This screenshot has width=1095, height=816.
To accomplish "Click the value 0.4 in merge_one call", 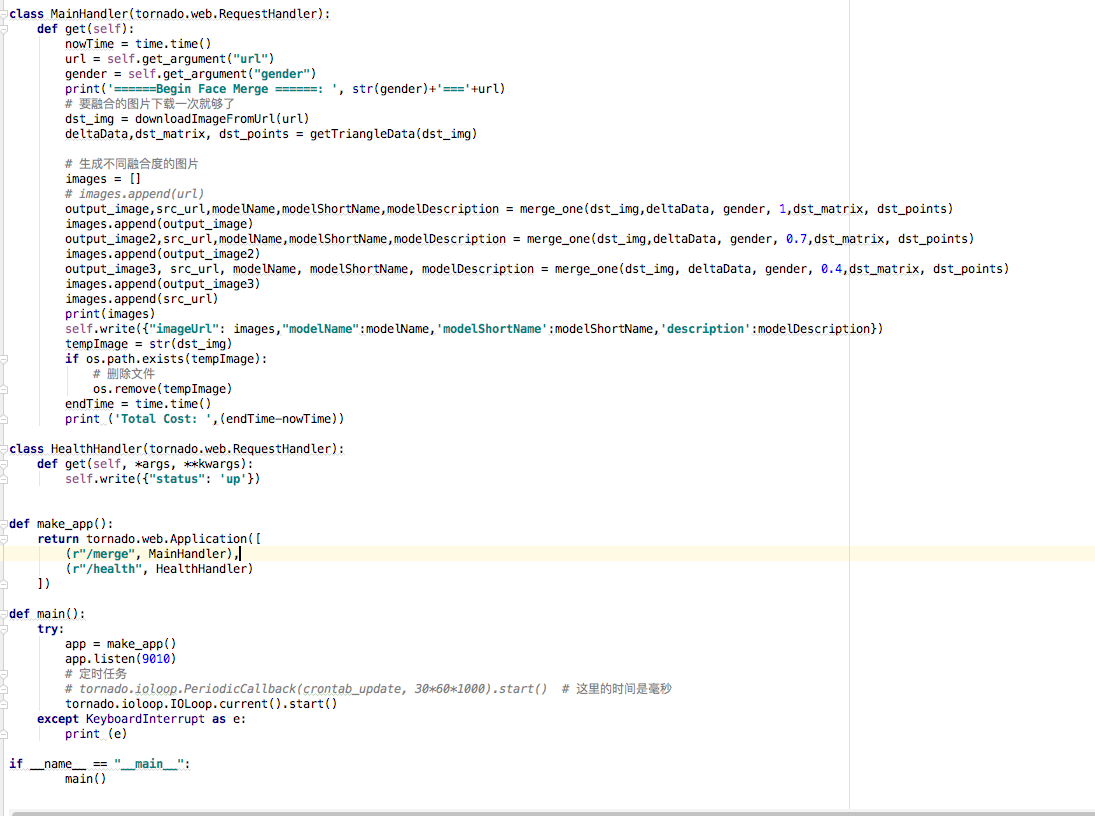I will pyautogui.click(x=831, y=269).
